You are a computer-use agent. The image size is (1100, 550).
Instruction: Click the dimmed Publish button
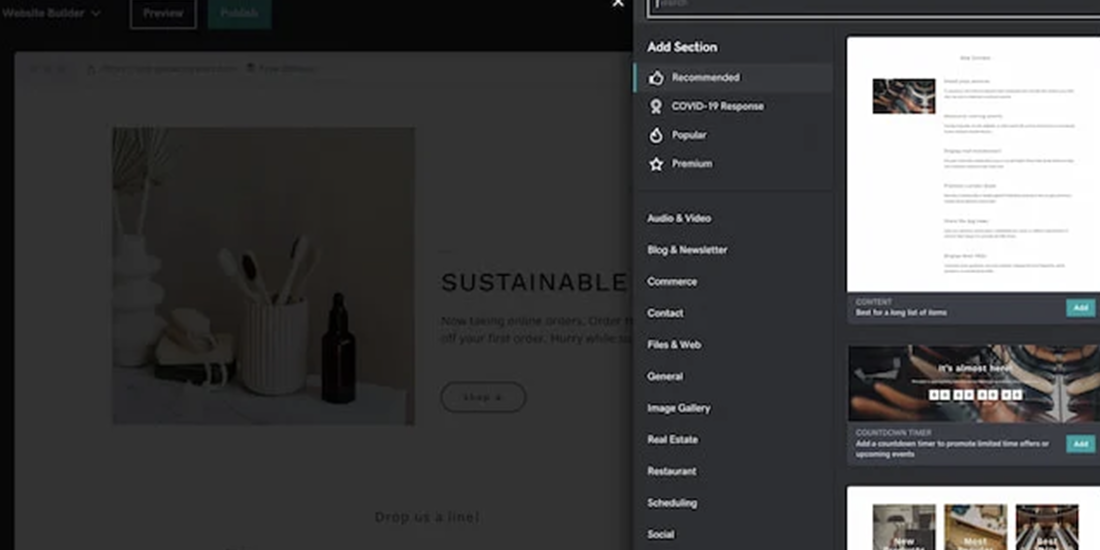pyautogui.click(x=239, y=13)
